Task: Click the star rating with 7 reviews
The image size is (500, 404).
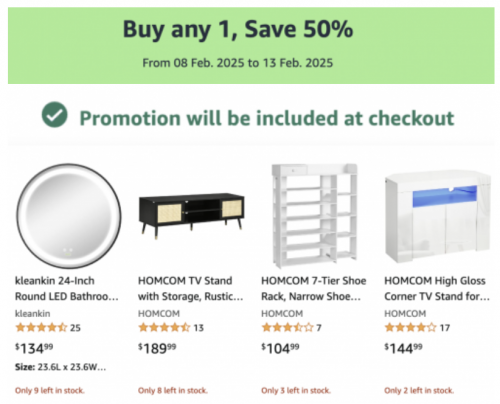Action: click(x=287, y=328)
